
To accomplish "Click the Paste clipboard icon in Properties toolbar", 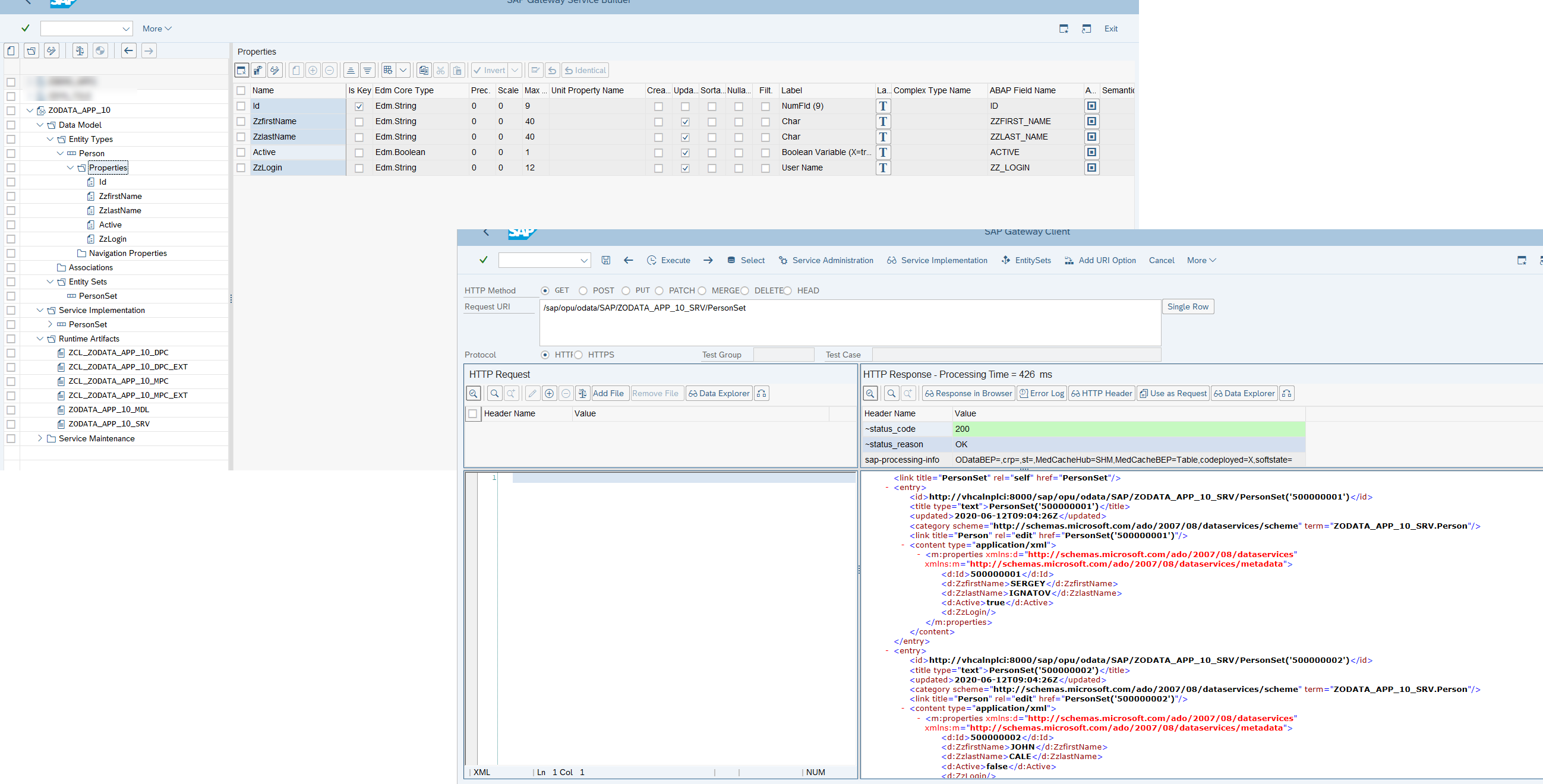I will [457, 71].
